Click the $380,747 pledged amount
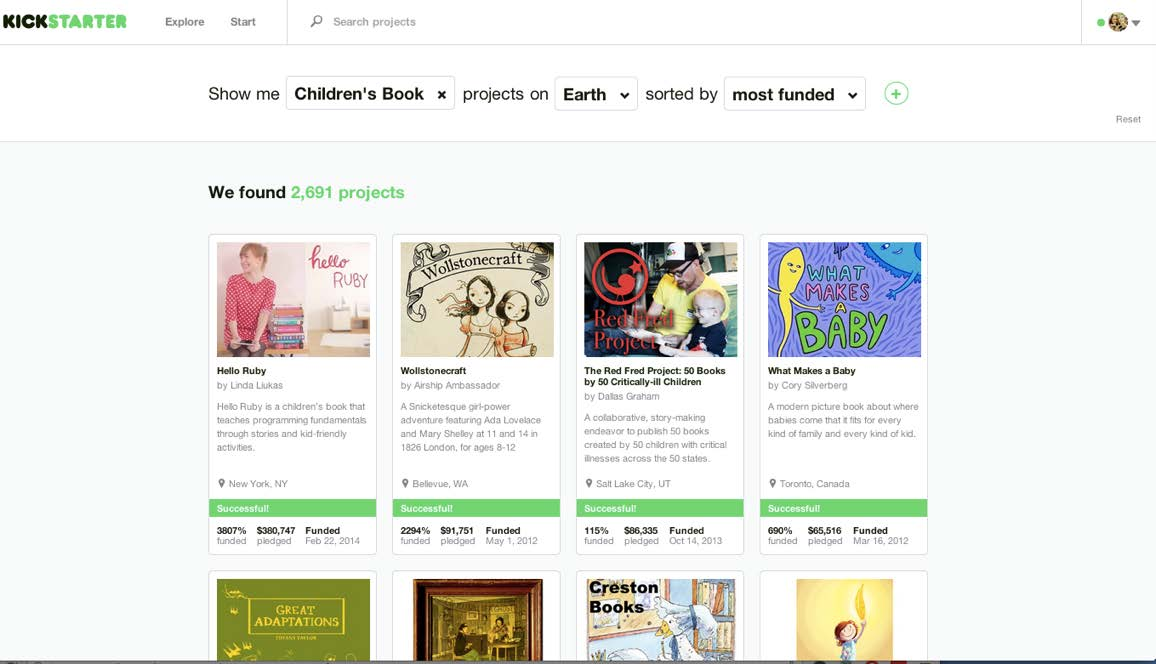Image resolution: width=1156 pixels, height=664 pixels. (x=276, y=531)
